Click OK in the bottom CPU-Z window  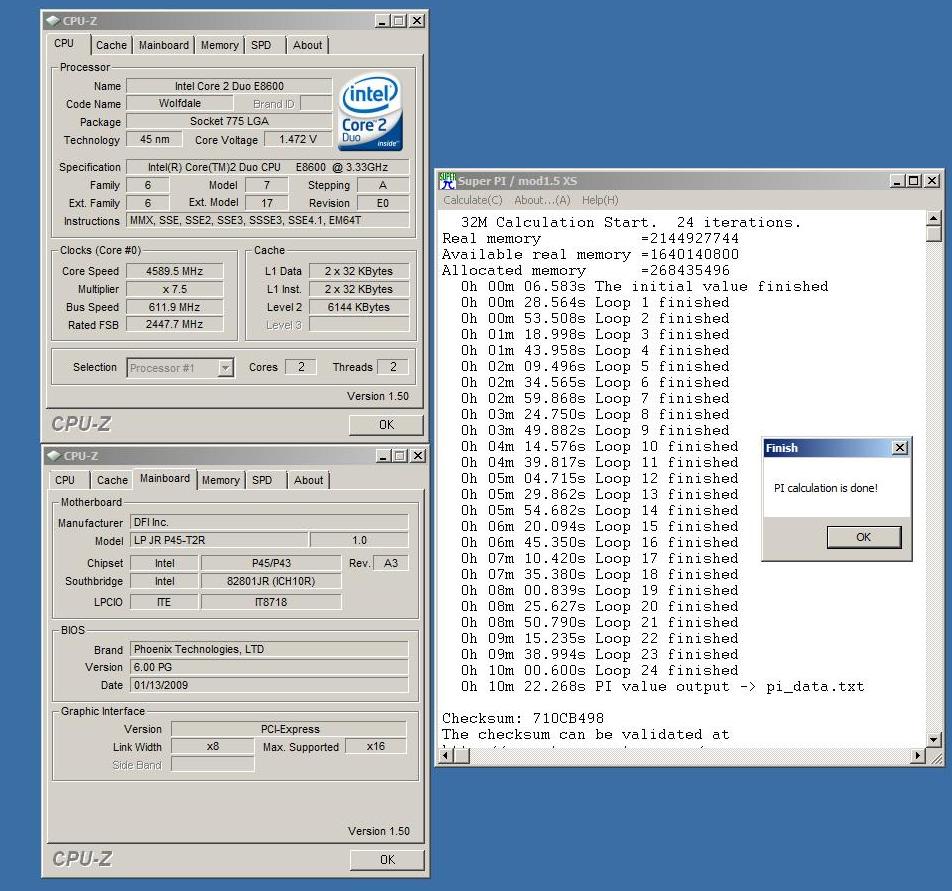pos(387,859)
